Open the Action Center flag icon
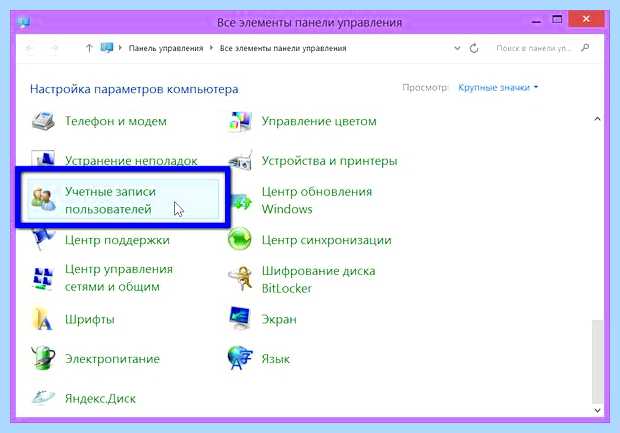 (43, 238)
